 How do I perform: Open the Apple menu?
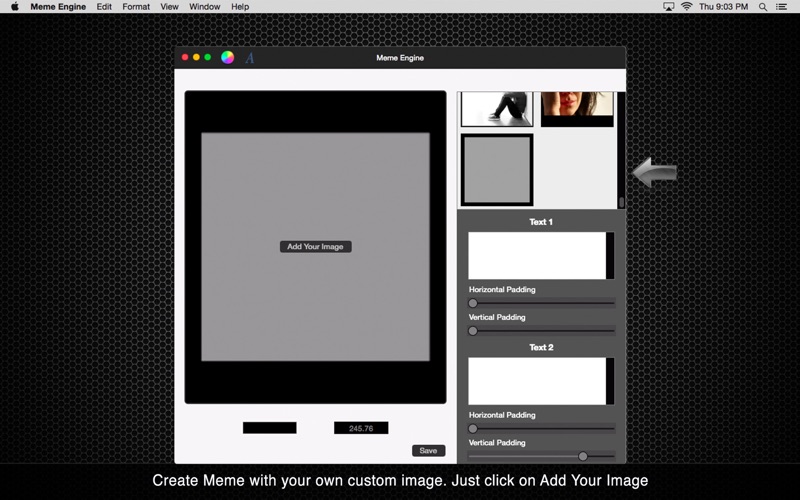[x=15, y=7]
